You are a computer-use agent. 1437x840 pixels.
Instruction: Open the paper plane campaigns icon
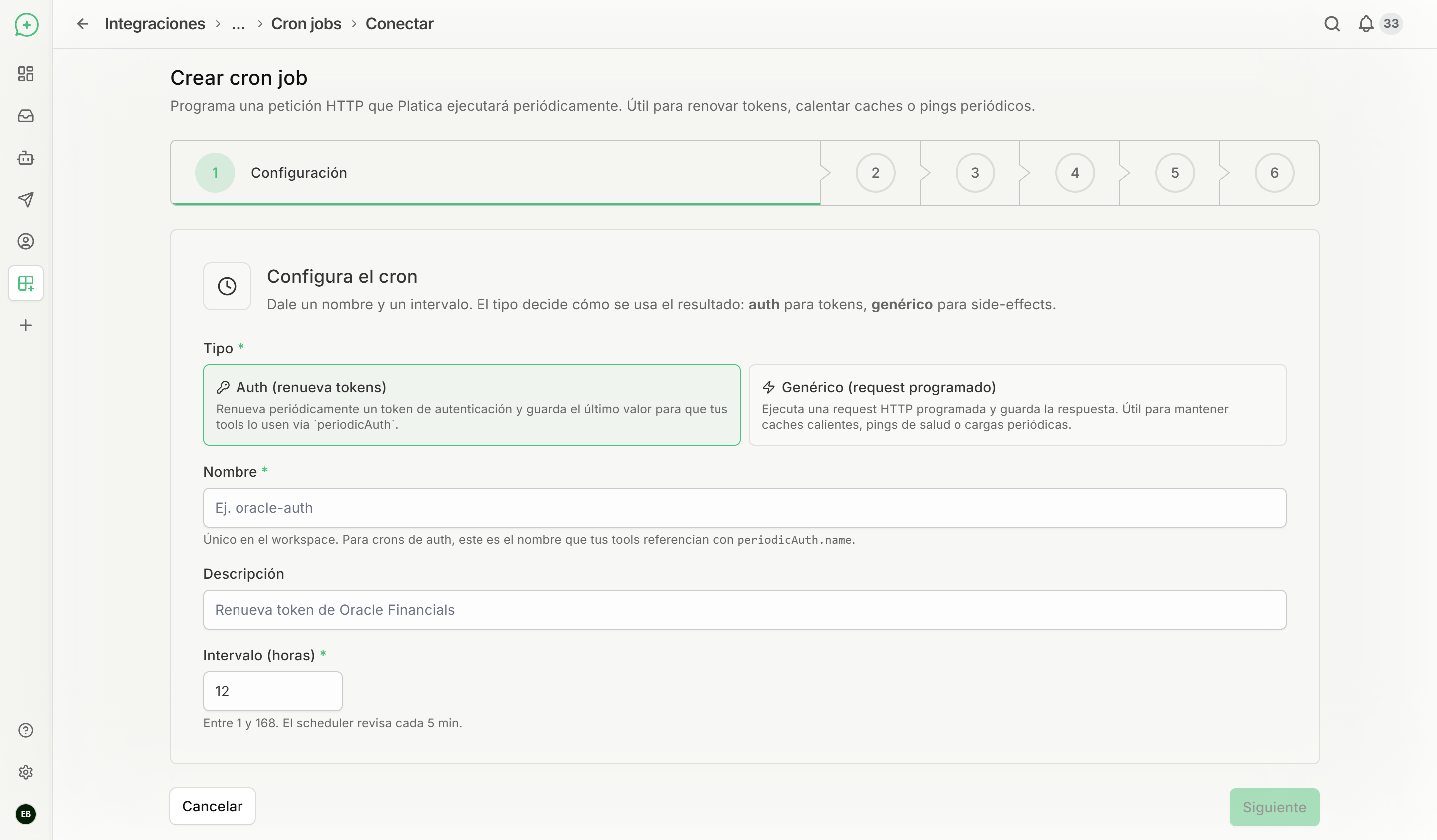point(25,200)
